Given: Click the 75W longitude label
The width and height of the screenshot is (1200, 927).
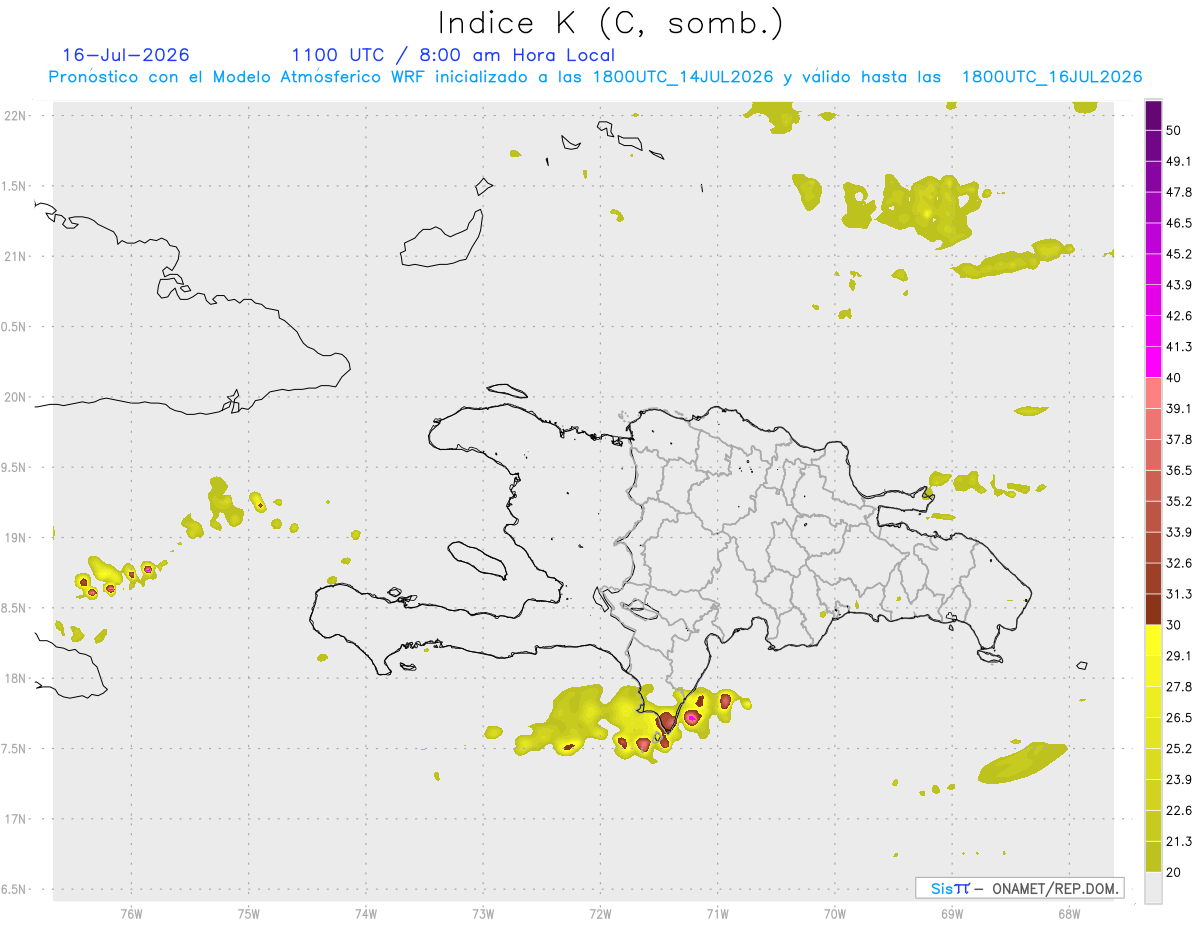Looking at the screenshot, I should (248, 914).
